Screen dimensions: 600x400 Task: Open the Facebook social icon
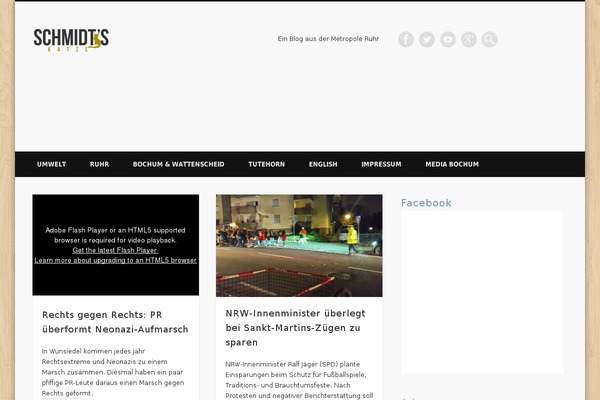406,39
